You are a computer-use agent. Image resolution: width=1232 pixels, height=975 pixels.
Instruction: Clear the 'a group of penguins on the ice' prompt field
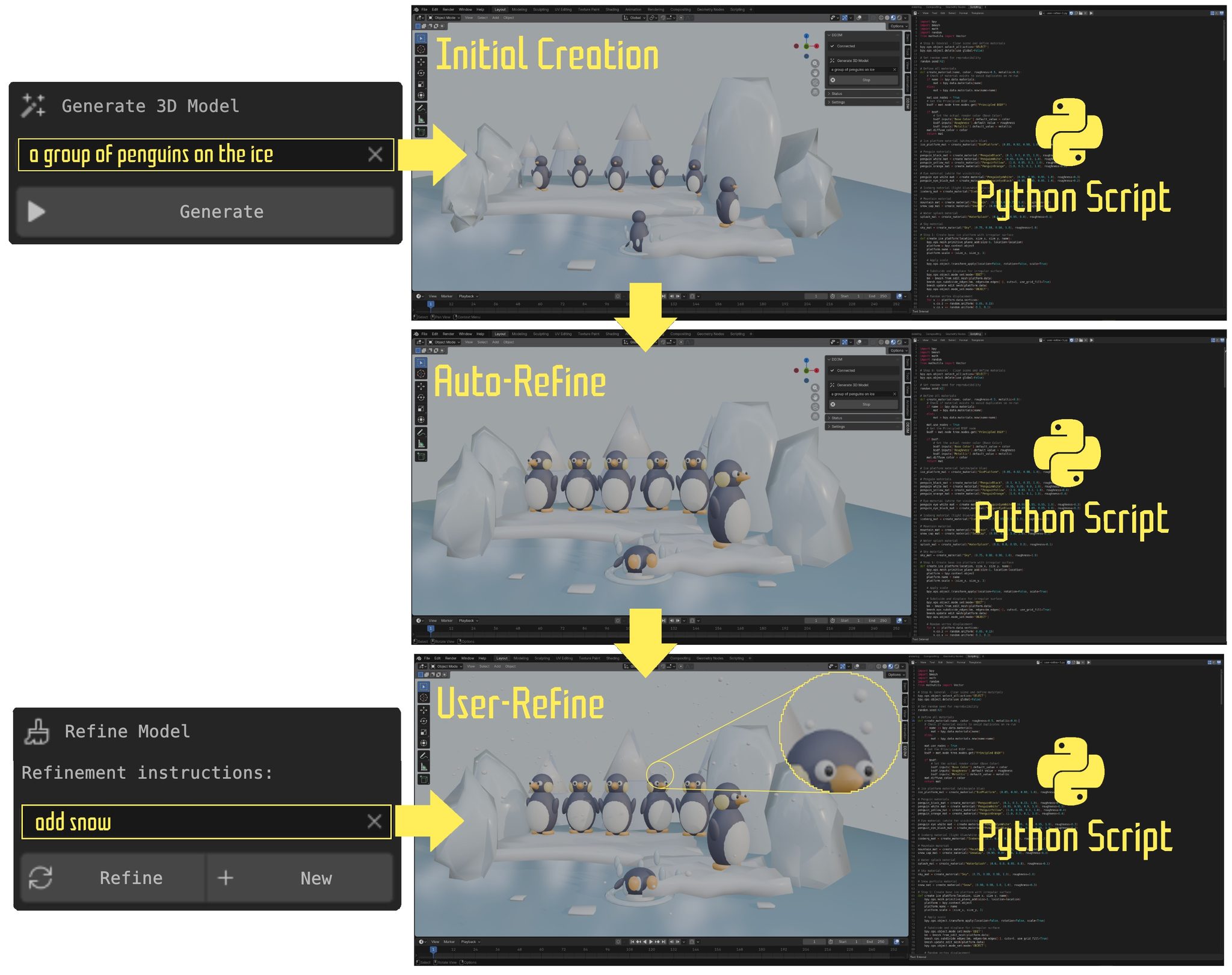pyautogui.click(x=375, y=155)
